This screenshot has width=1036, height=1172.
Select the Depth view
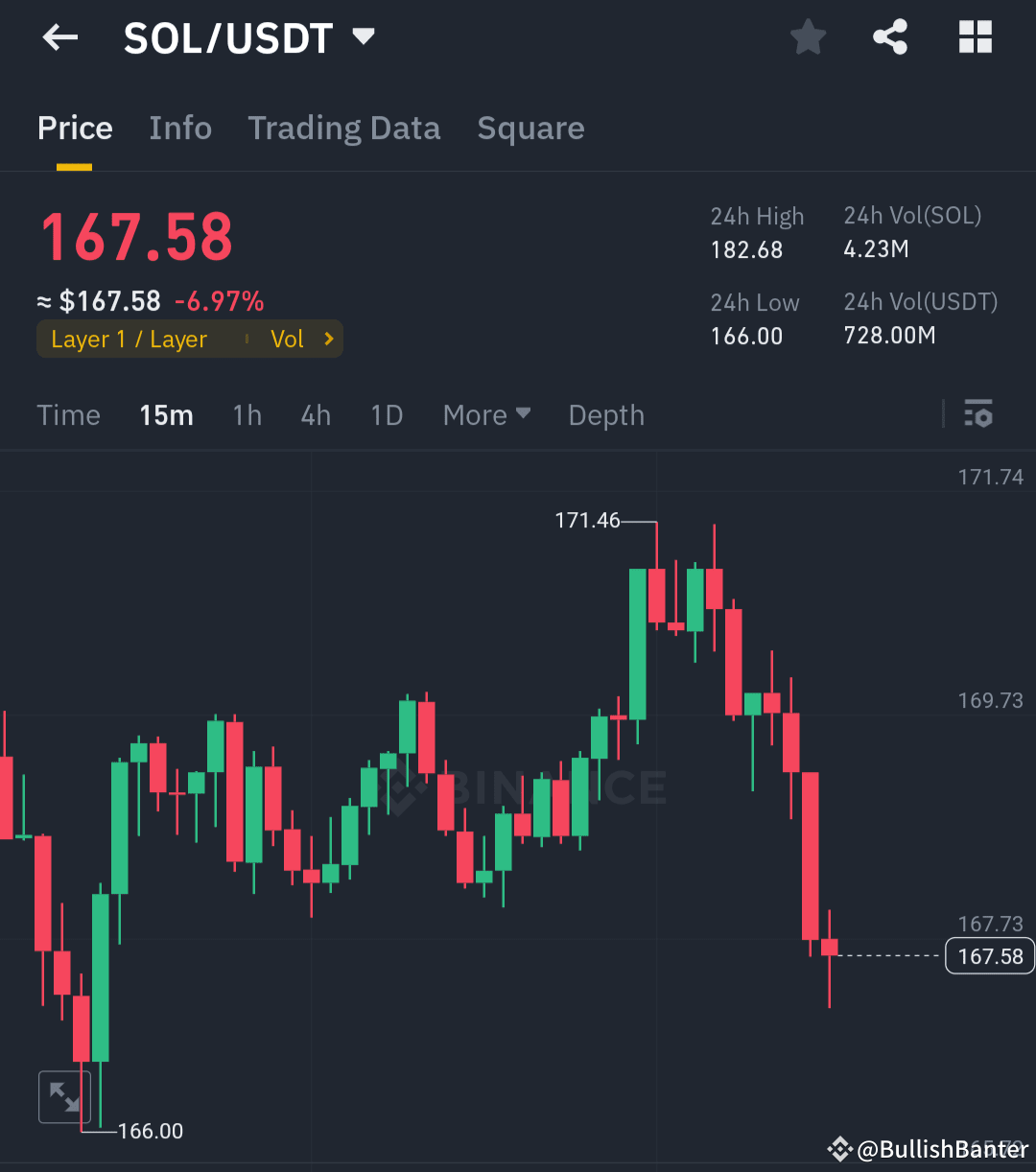(x=605, y=414)
